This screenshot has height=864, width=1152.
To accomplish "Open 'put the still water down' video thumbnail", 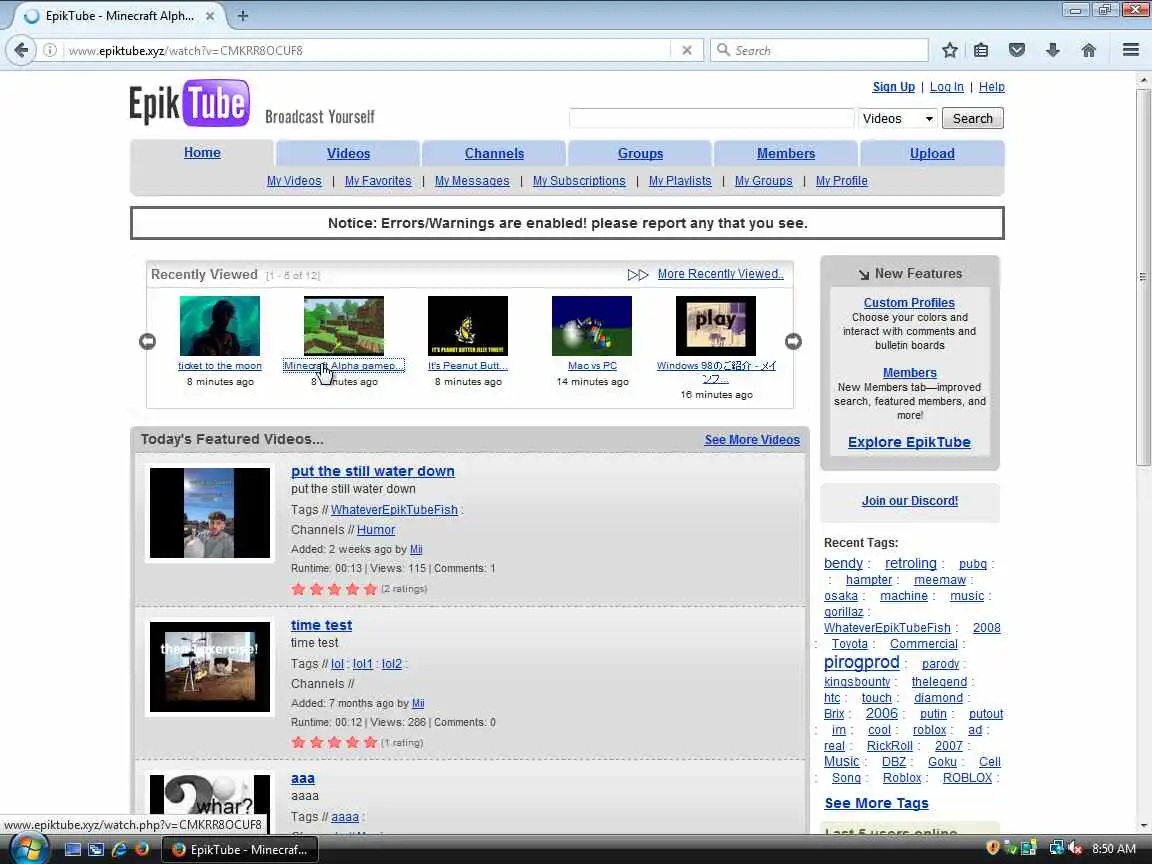I will tap(210, 513).
